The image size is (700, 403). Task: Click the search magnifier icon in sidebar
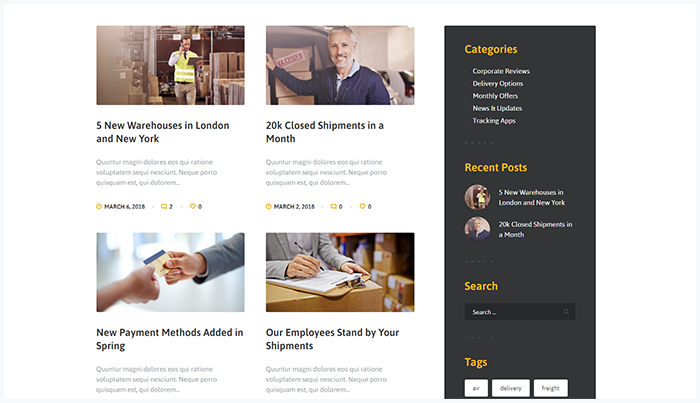pyautogui.click(x=566, y=312)
